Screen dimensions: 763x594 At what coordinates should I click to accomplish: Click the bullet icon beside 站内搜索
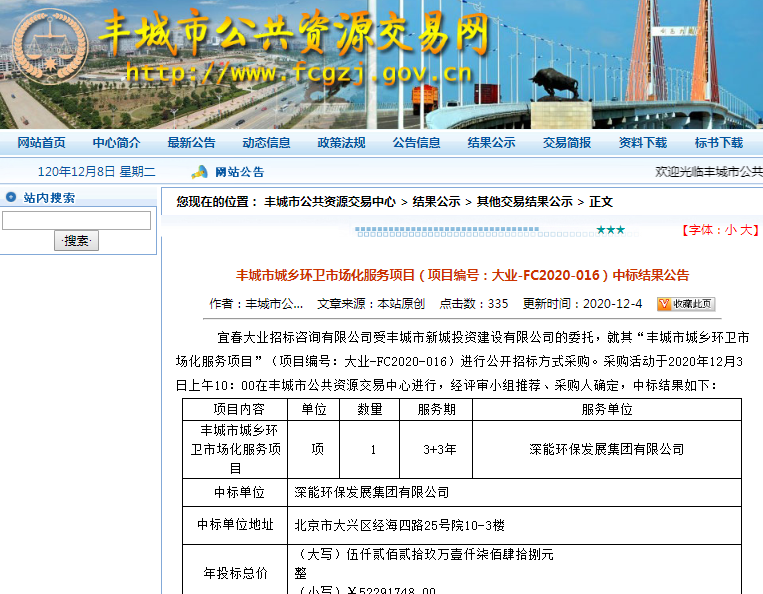[11, 198]
